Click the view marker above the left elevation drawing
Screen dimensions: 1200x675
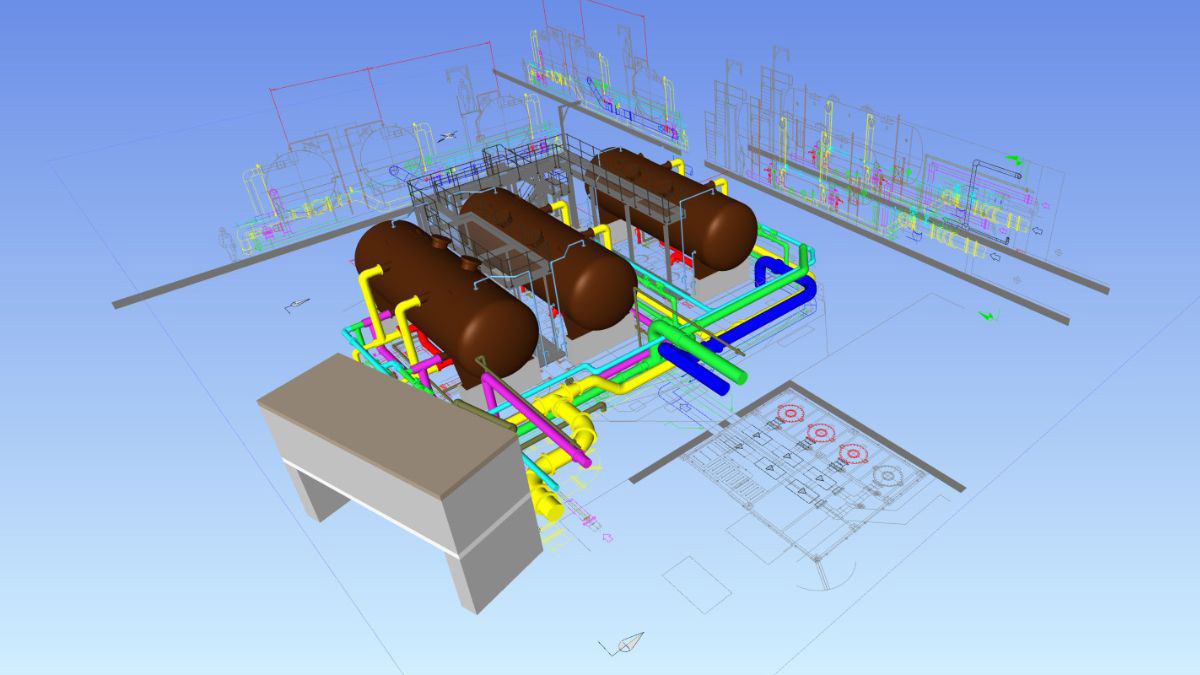[449, 135]
